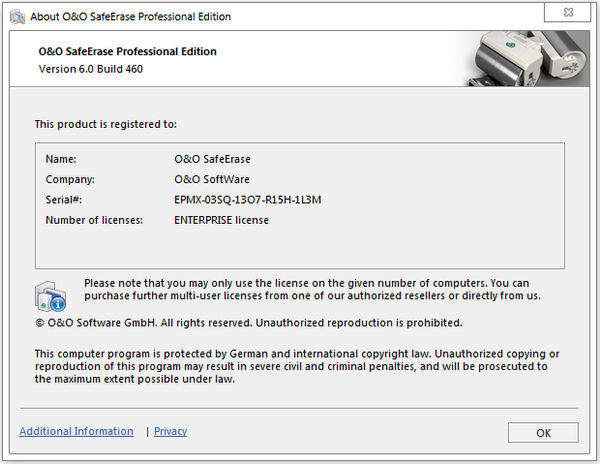
Task: Click the 'This product is registered to' text
Action: tap(105, 124)
